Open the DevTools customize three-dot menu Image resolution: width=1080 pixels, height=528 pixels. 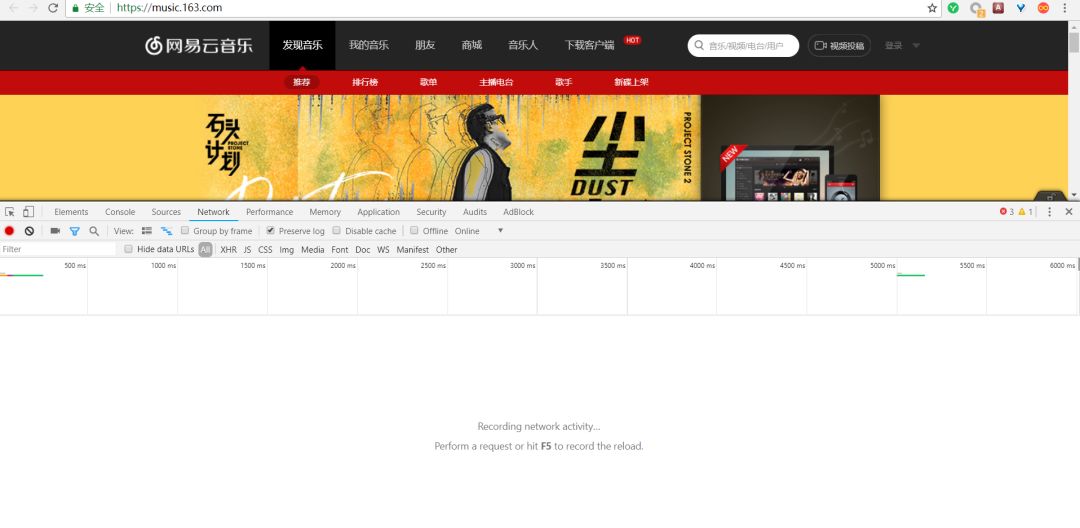pos(1050,212)
